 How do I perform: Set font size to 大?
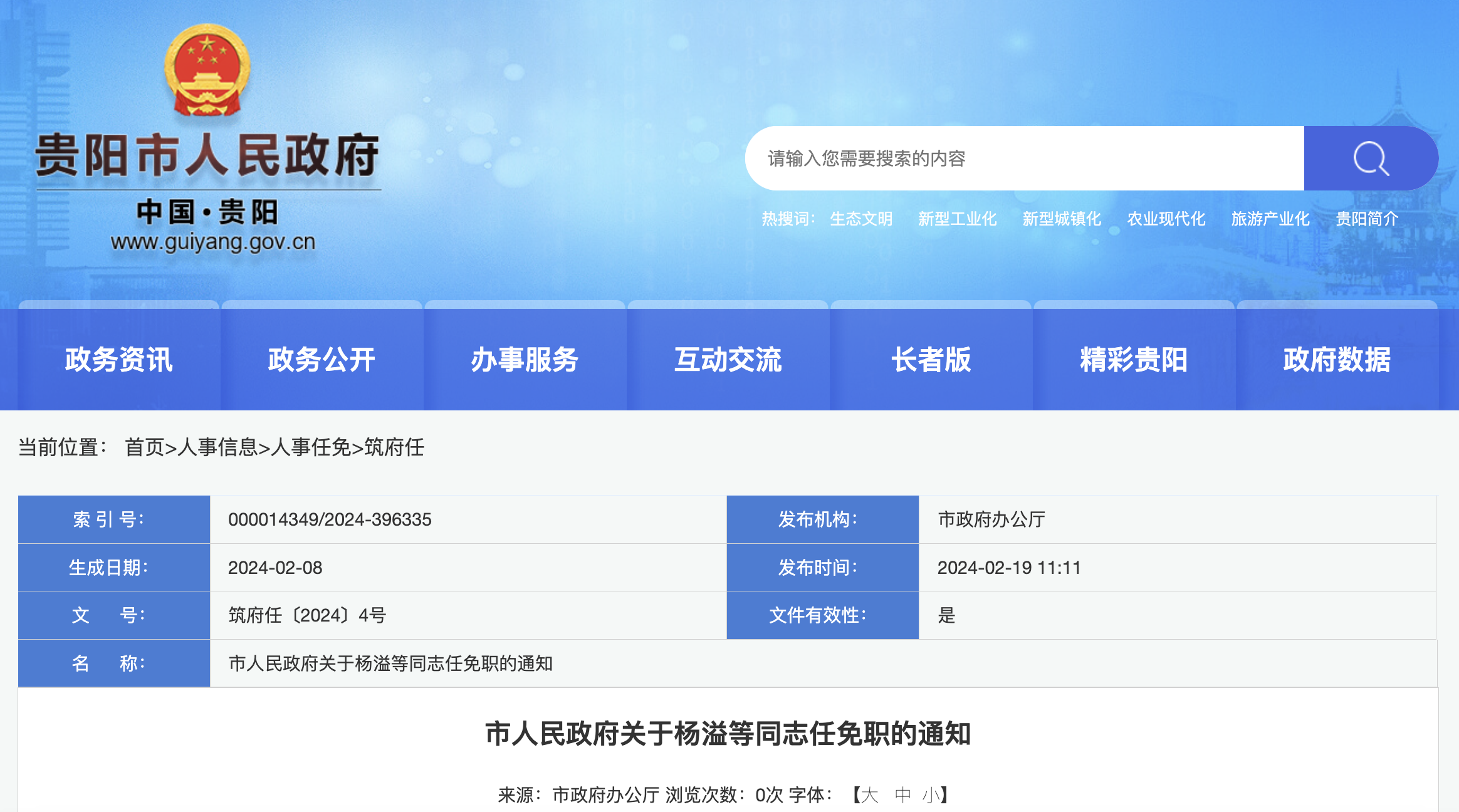[869, 795]
